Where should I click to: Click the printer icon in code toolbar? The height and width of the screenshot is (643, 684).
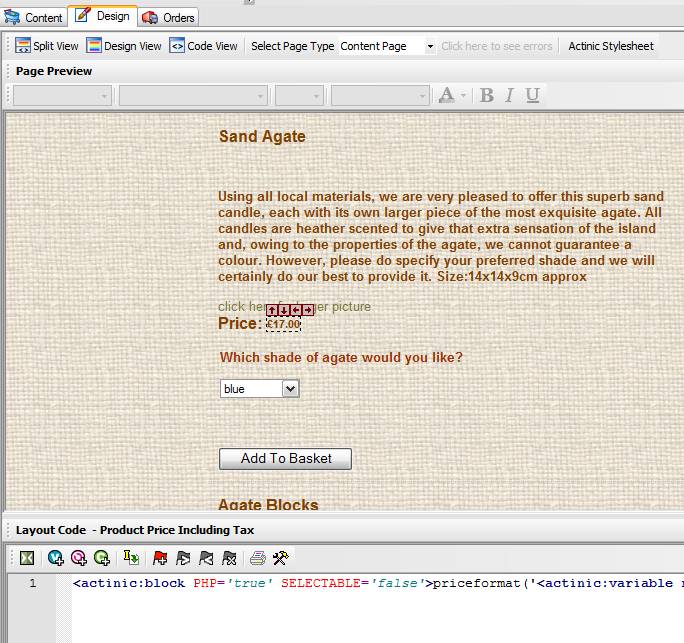pos(258,558)
